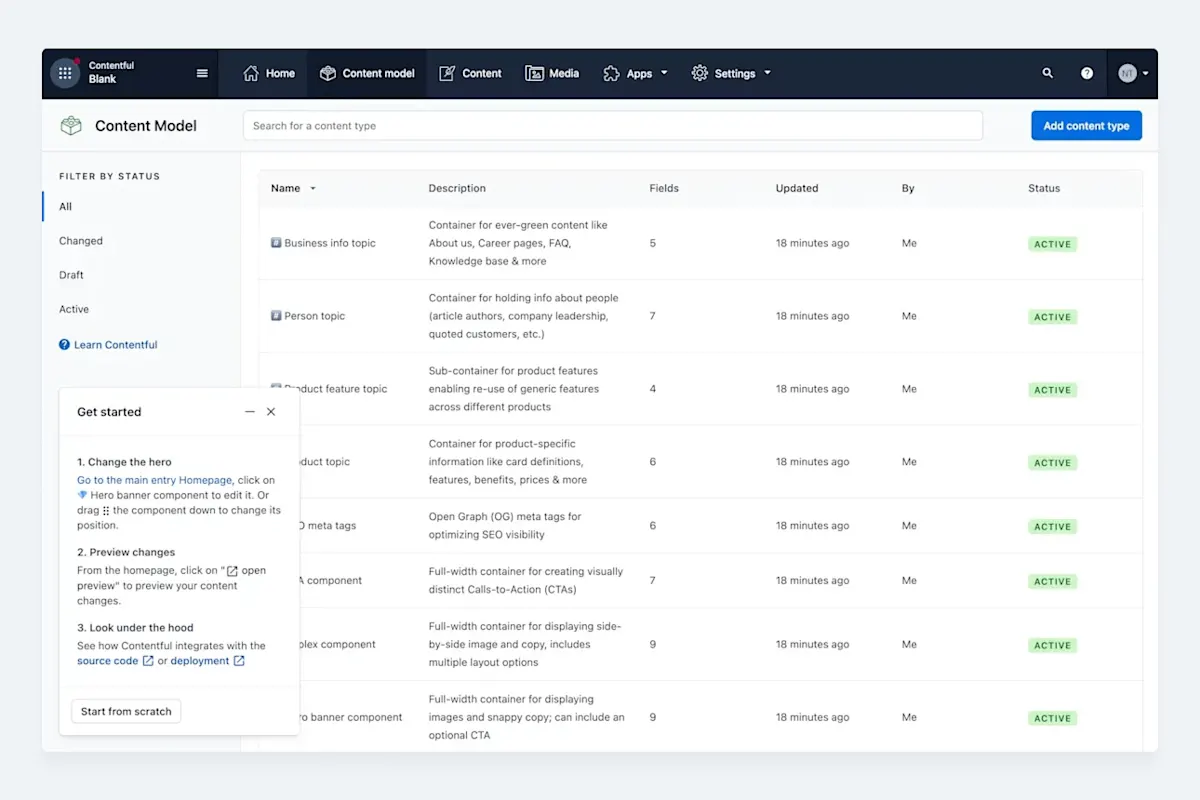Sort by the Name column arrow
1200x800 pixels.
click(x=312, y=188)
